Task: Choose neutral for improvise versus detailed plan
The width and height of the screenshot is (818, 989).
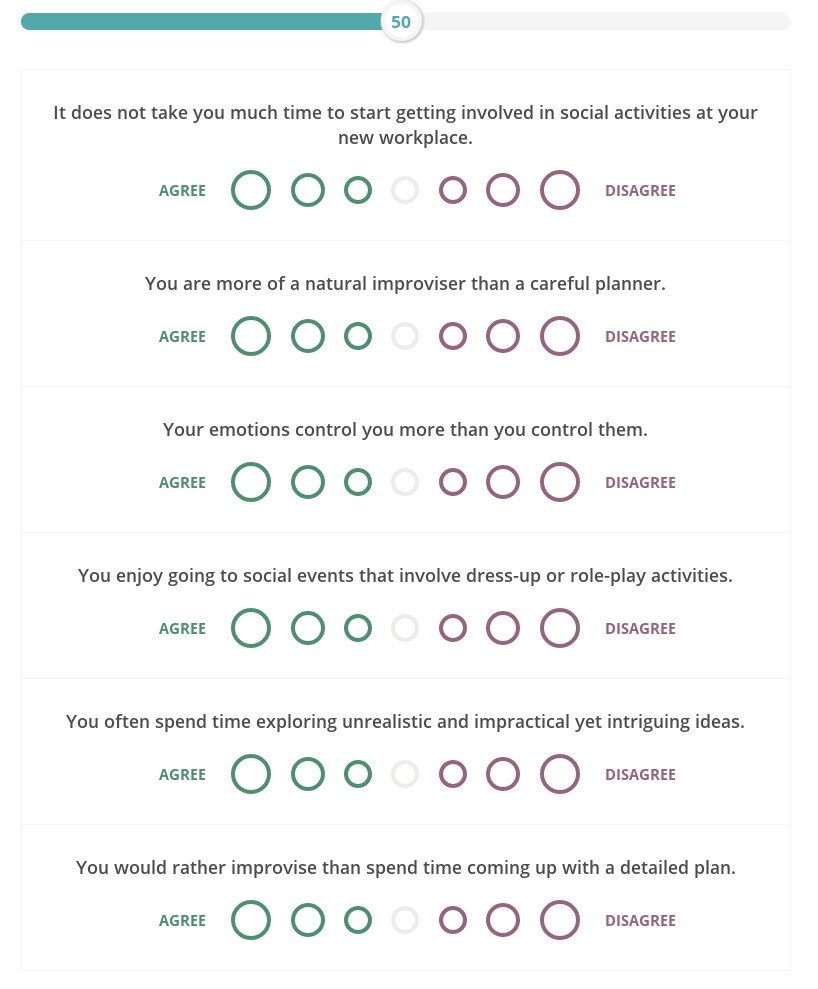Action: click(405, 920)
